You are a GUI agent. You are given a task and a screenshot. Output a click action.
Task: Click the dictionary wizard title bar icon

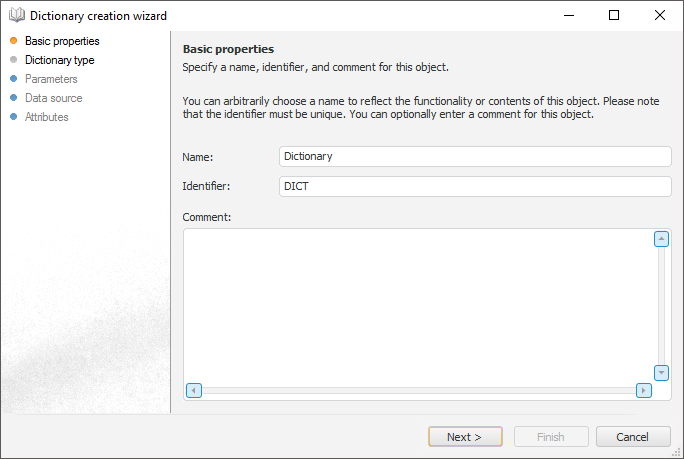(x=16, y=16)
